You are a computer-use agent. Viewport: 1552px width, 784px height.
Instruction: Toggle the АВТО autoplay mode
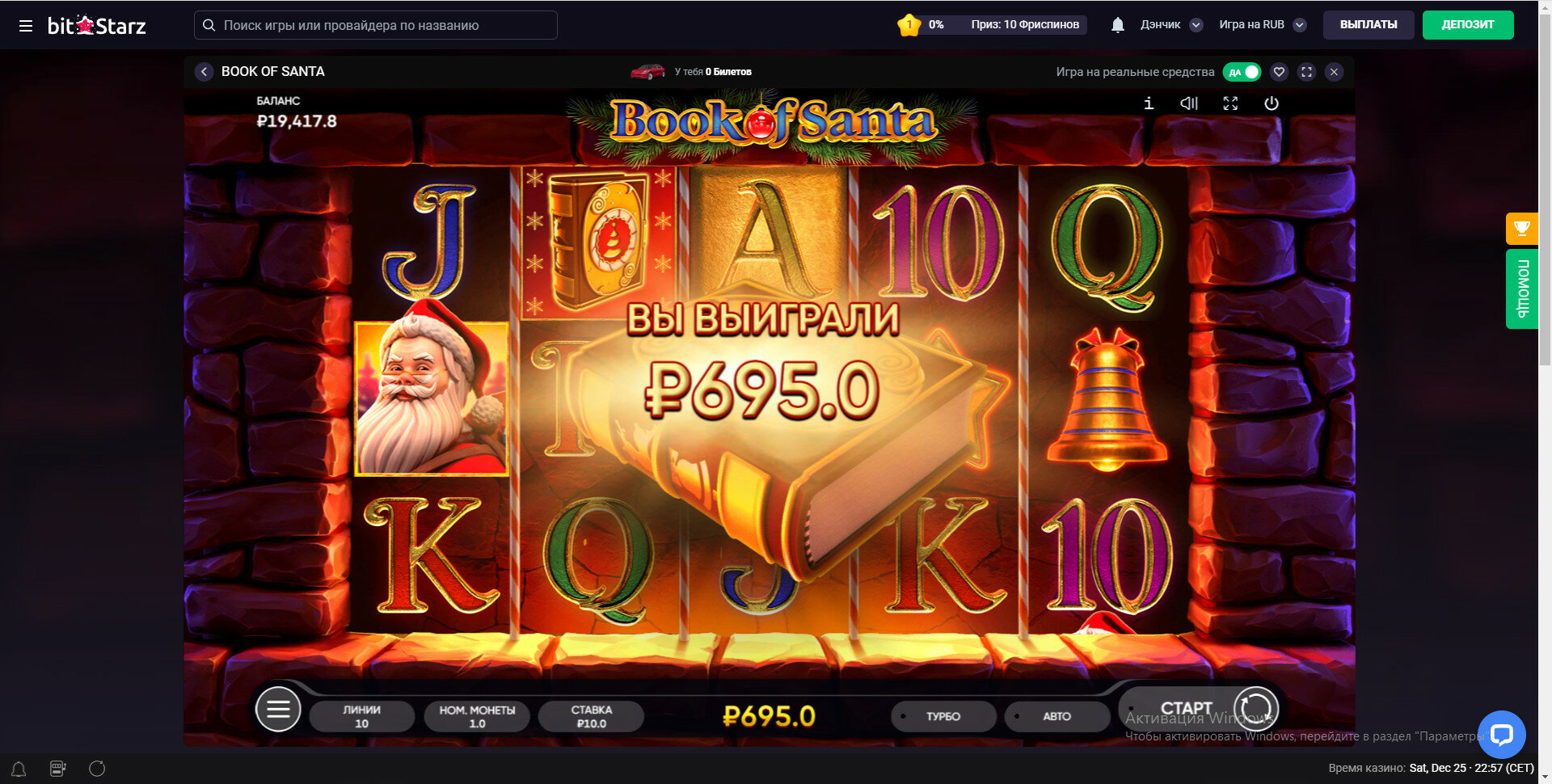[1056, 716]
